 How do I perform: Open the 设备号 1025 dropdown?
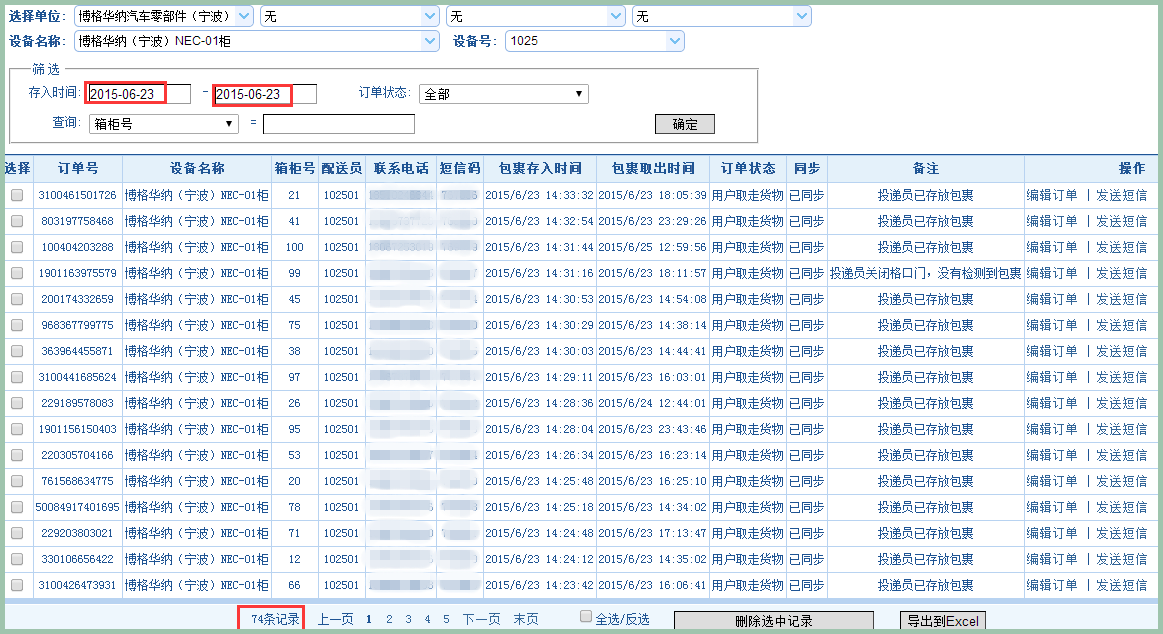click(595, 41)
